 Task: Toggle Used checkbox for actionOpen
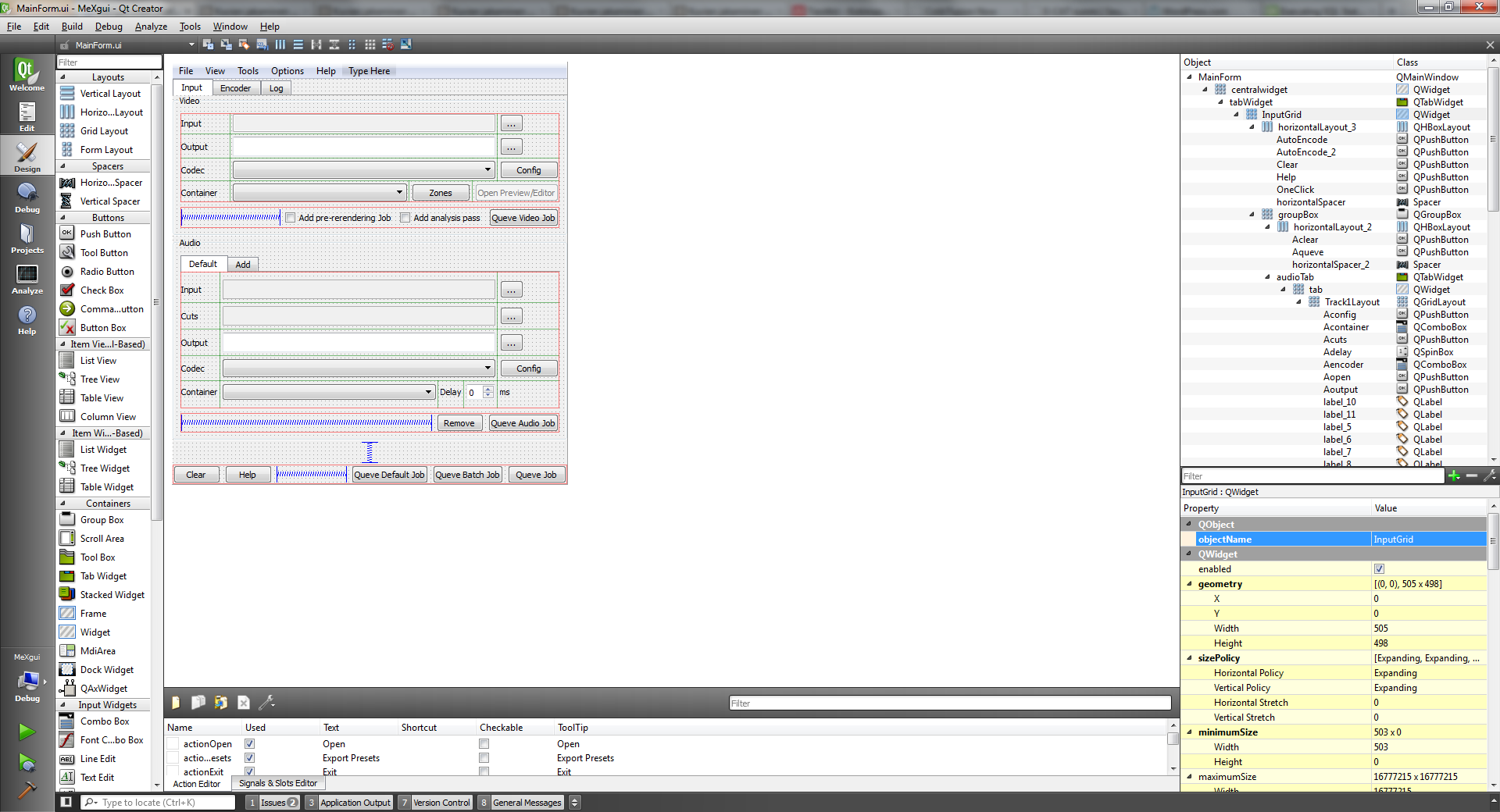(249, 744)
